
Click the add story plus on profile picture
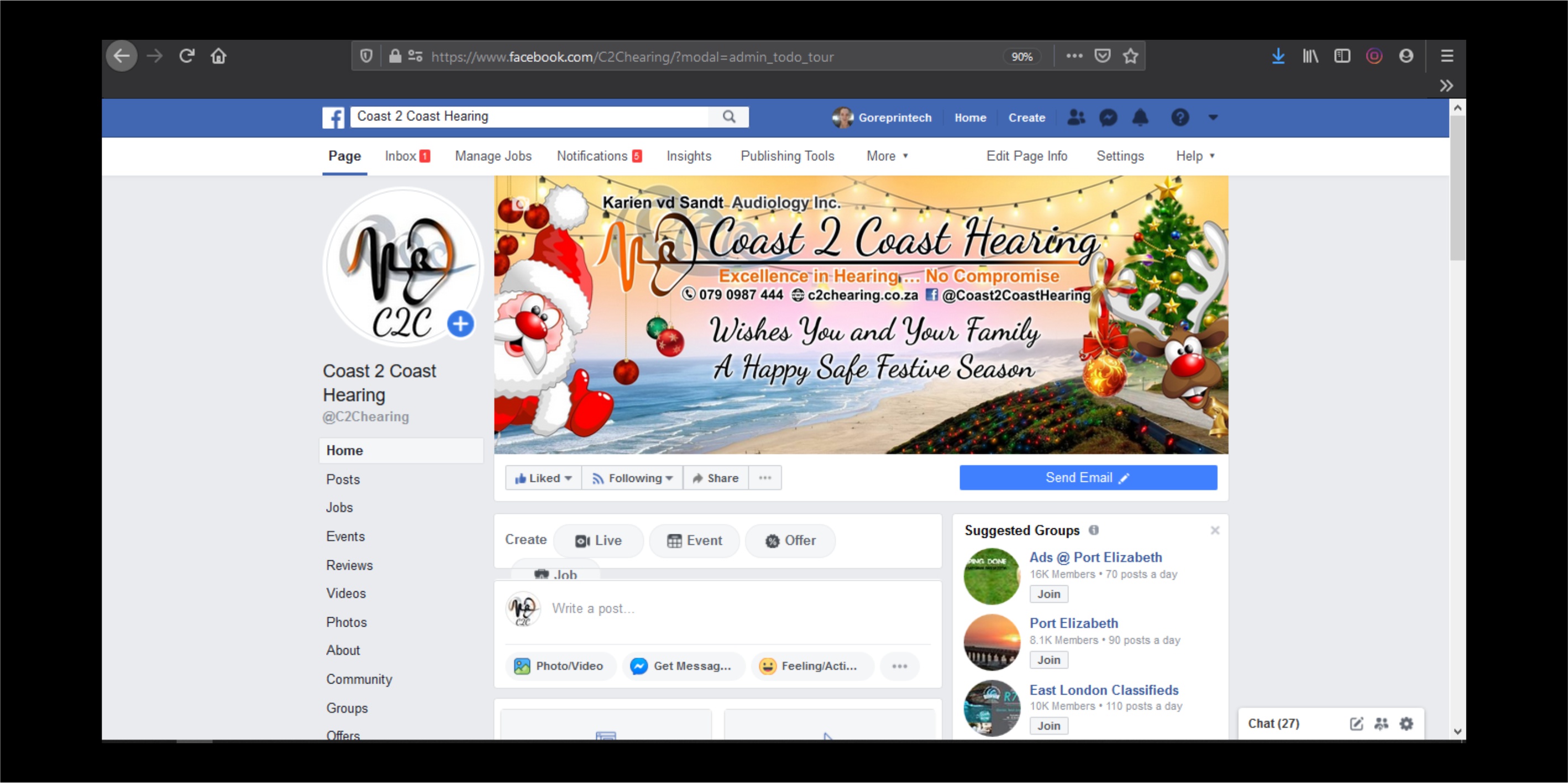coord(461,324)
